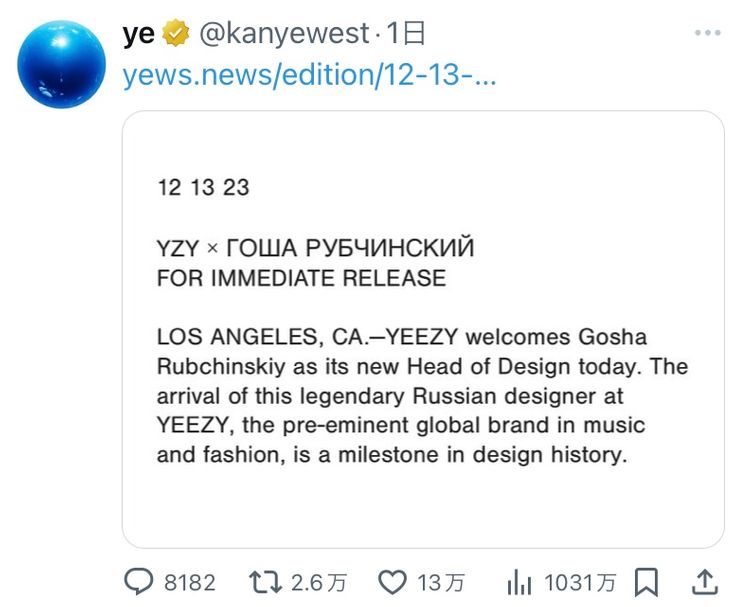The height and width of the screenshot is (607, 750).
Task: Click the "1日" post timestamp
Action: pyautogui.click(x=406, y=34)
